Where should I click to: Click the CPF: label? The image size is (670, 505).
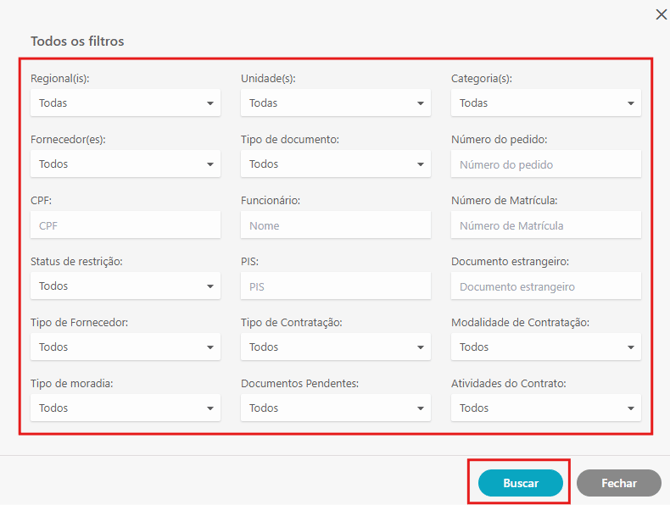pyautogui.click(x=41, y=201)
